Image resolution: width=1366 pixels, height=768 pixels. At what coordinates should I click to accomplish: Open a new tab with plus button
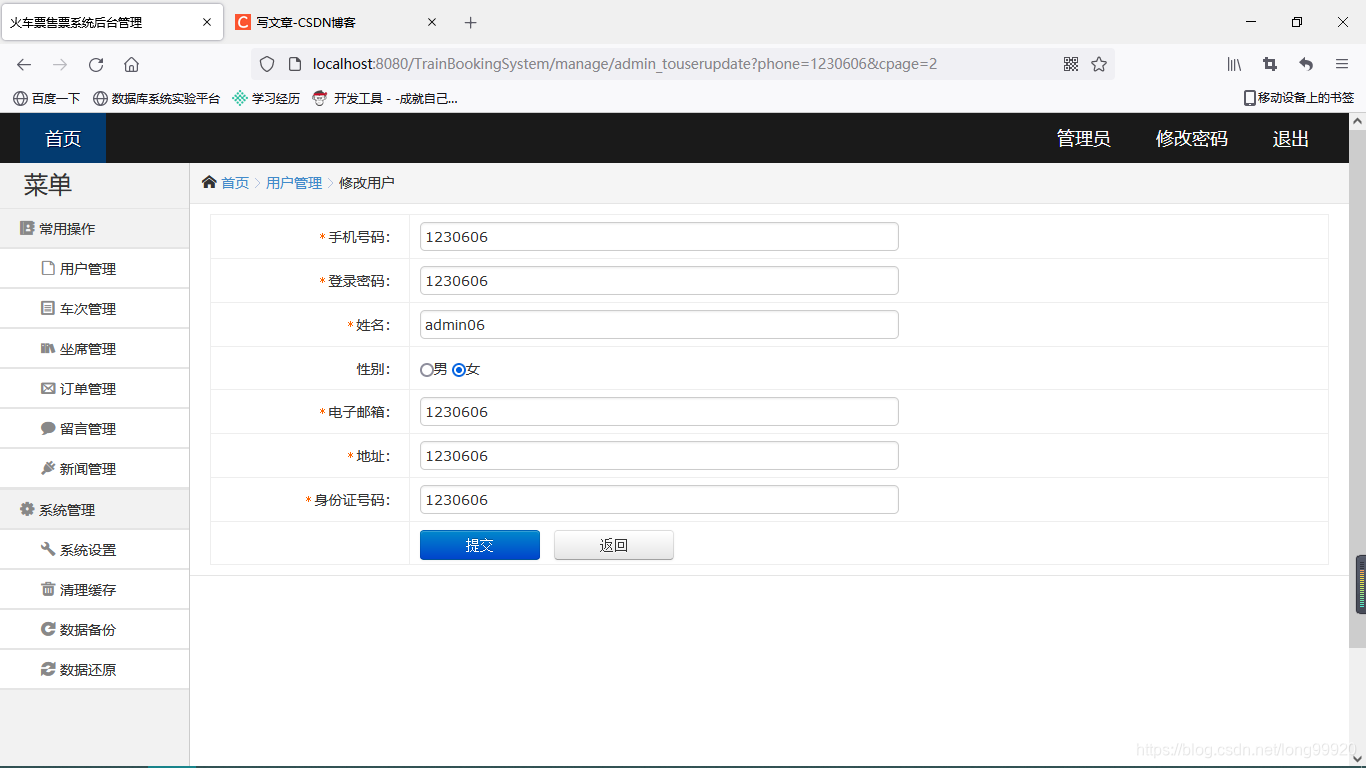[471, 22]
